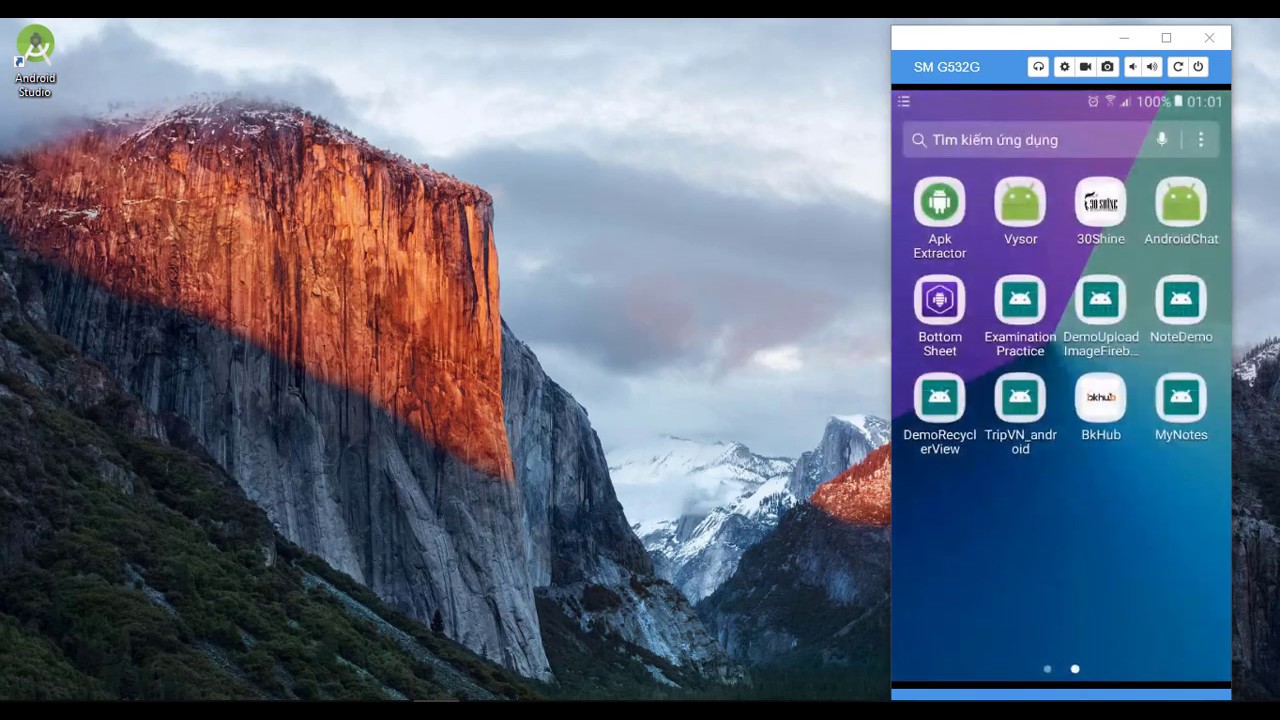
Task: Open the DemoUploadImageFireb... app
Action: point(1101,316)
